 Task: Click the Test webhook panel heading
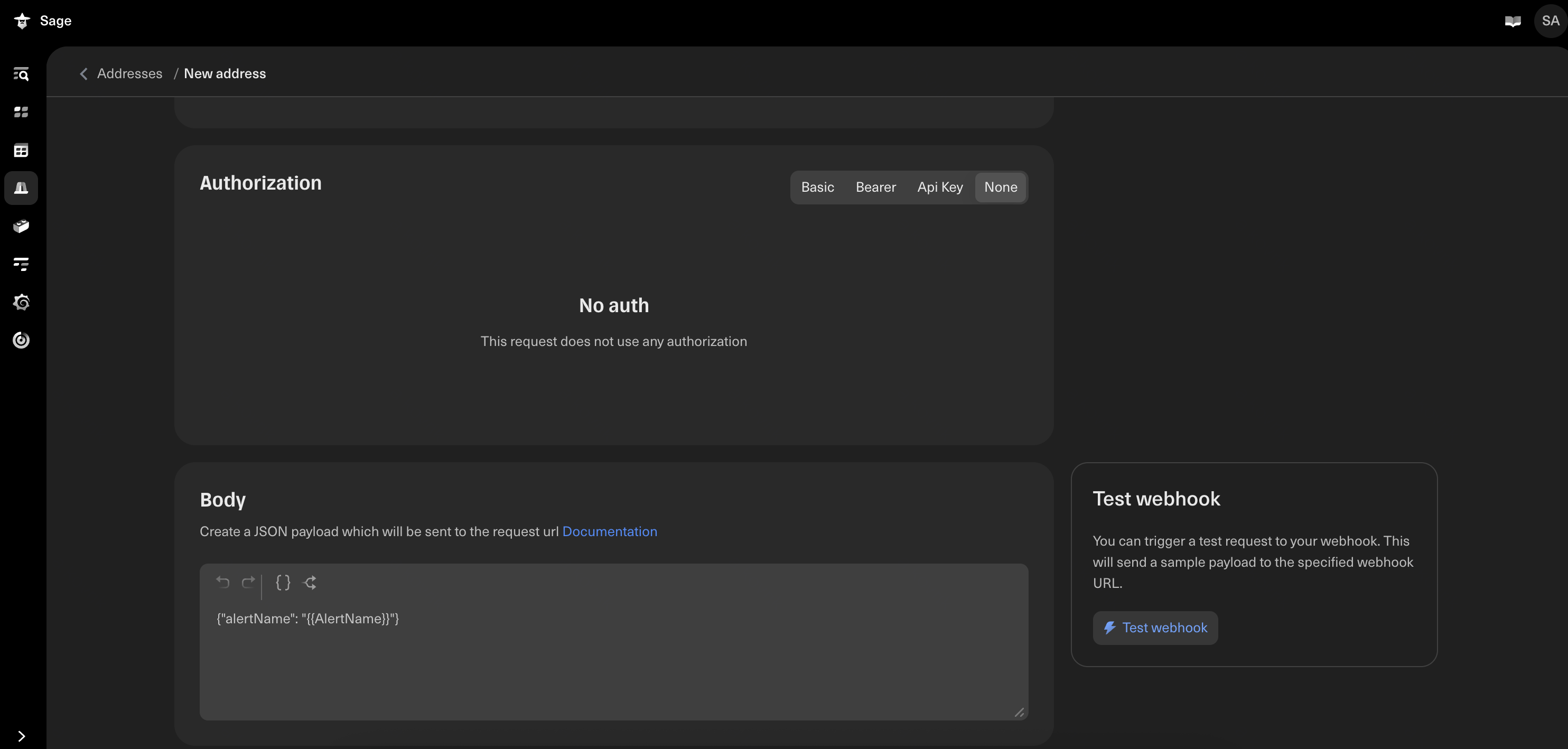pos(1156,499)
